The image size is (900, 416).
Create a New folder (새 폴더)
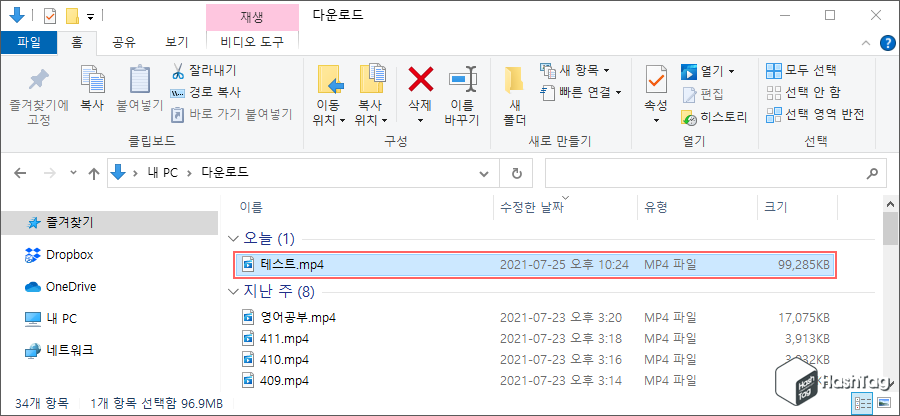pos(514,96)
